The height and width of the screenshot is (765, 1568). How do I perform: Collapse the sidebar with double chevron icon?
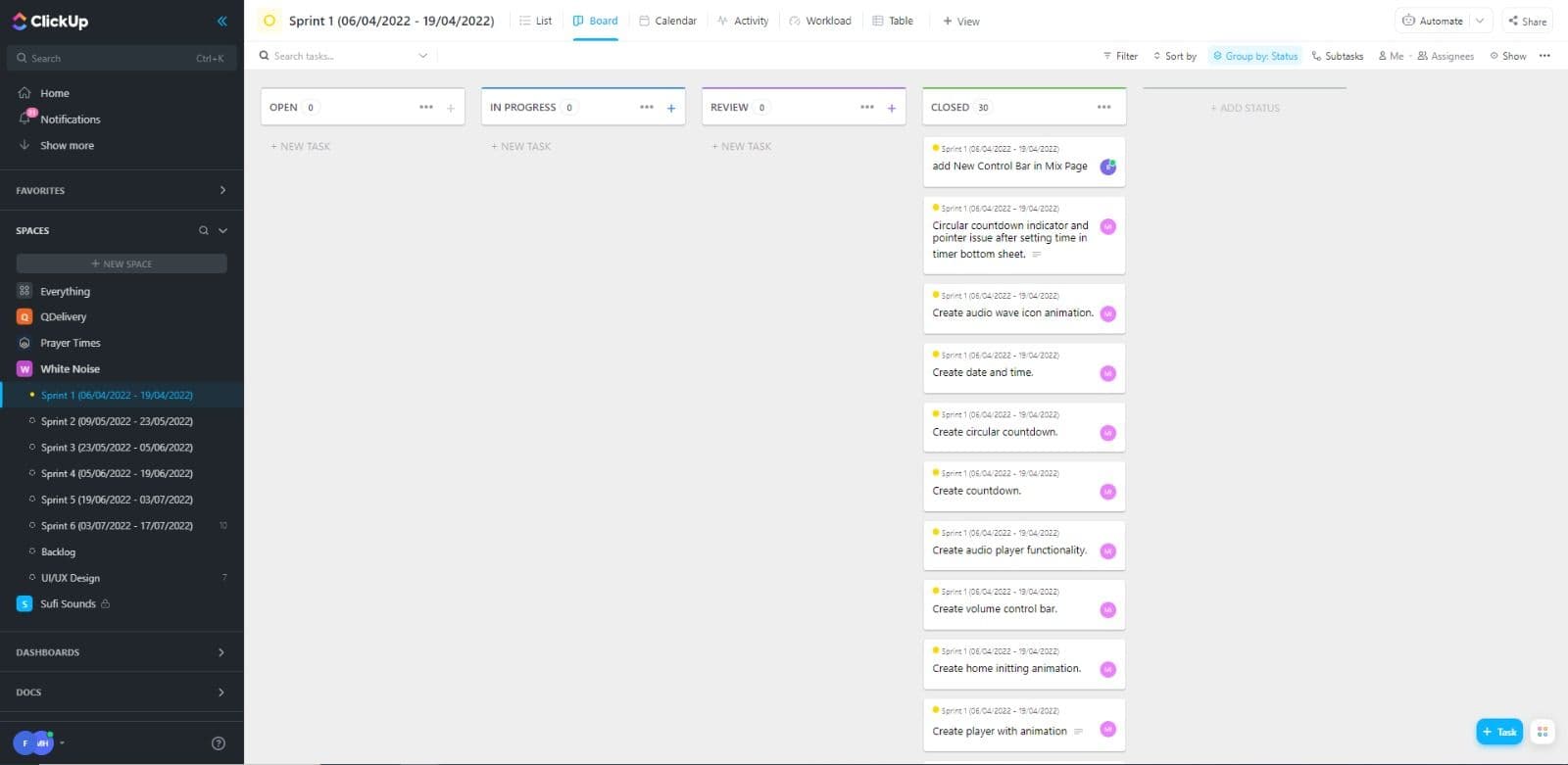coord(222,21)
